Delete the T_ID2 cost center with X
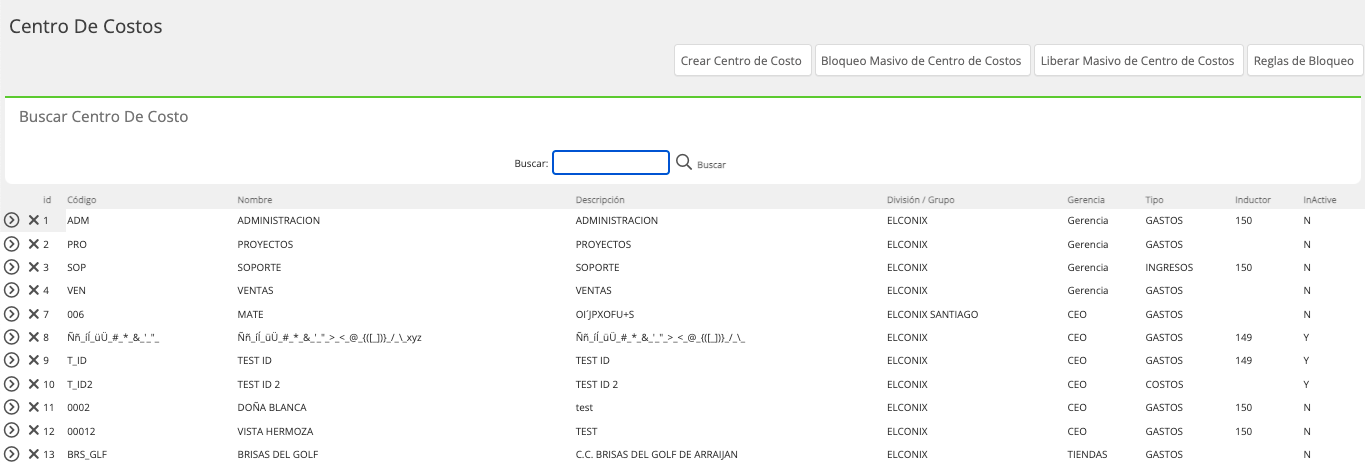Screen dimensions: 1365x466 coord(33,384)
